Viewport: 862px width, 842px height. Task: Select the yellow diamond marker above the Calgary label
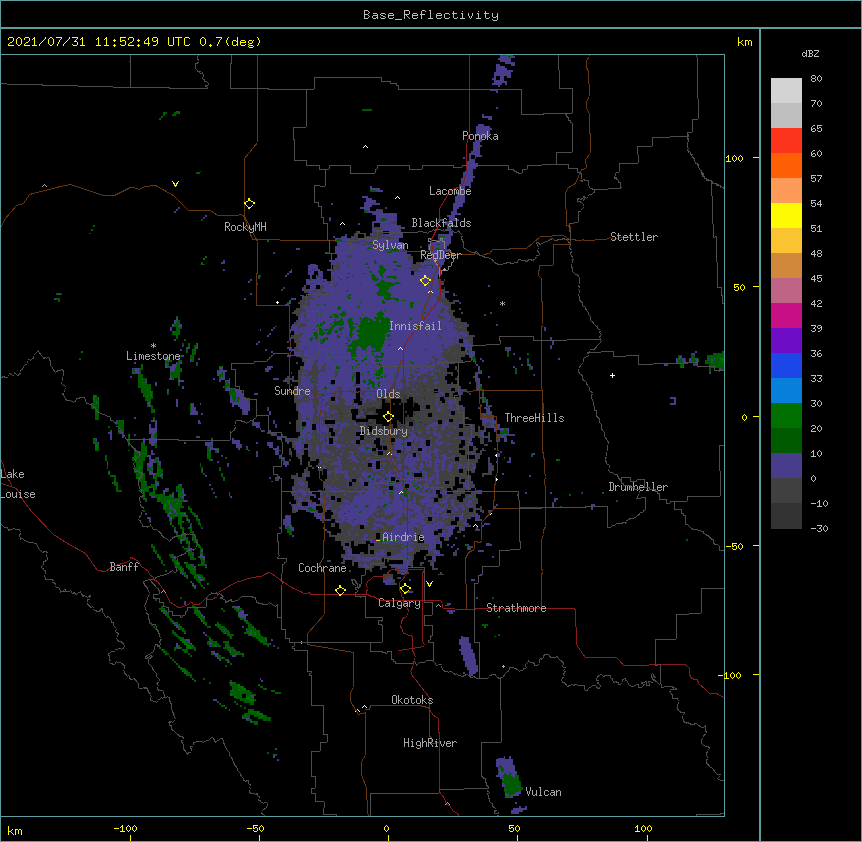pyautogui.click(x=405, y=589)
